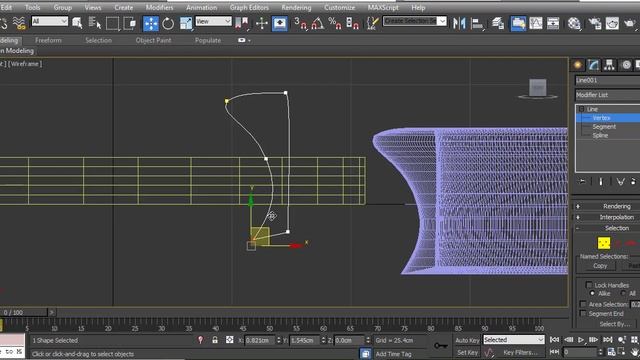Select the Alike radio button
This screenshot has width=640, height=360.
[592, 293]
